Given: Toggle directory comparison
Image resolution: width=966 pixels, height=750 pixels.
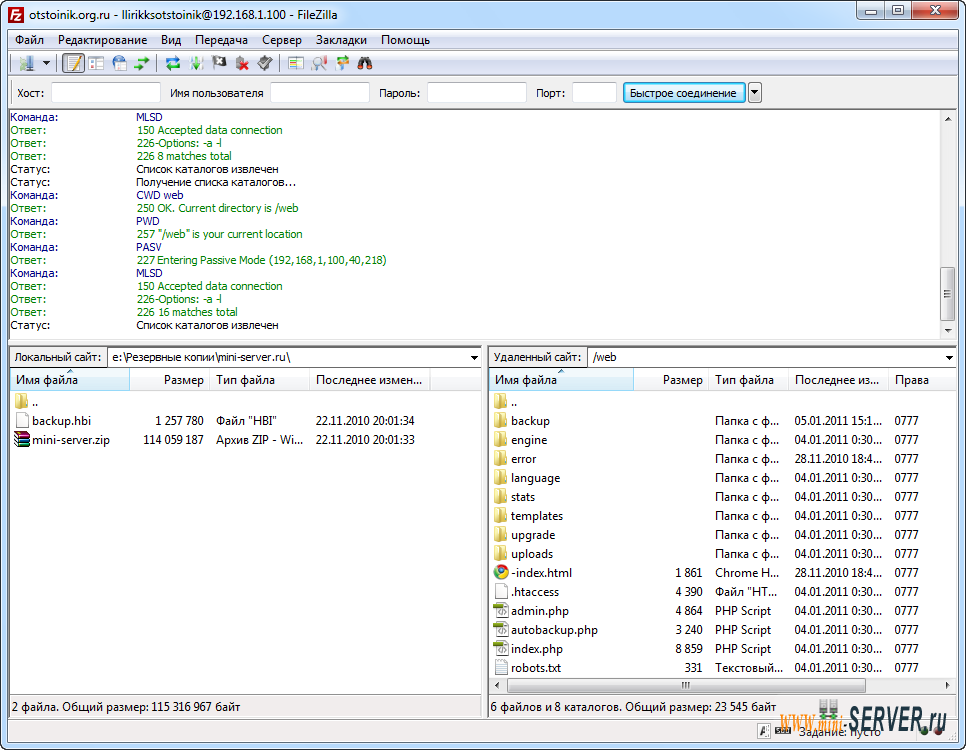Looking at the screenshot, I should coord(319,63).
